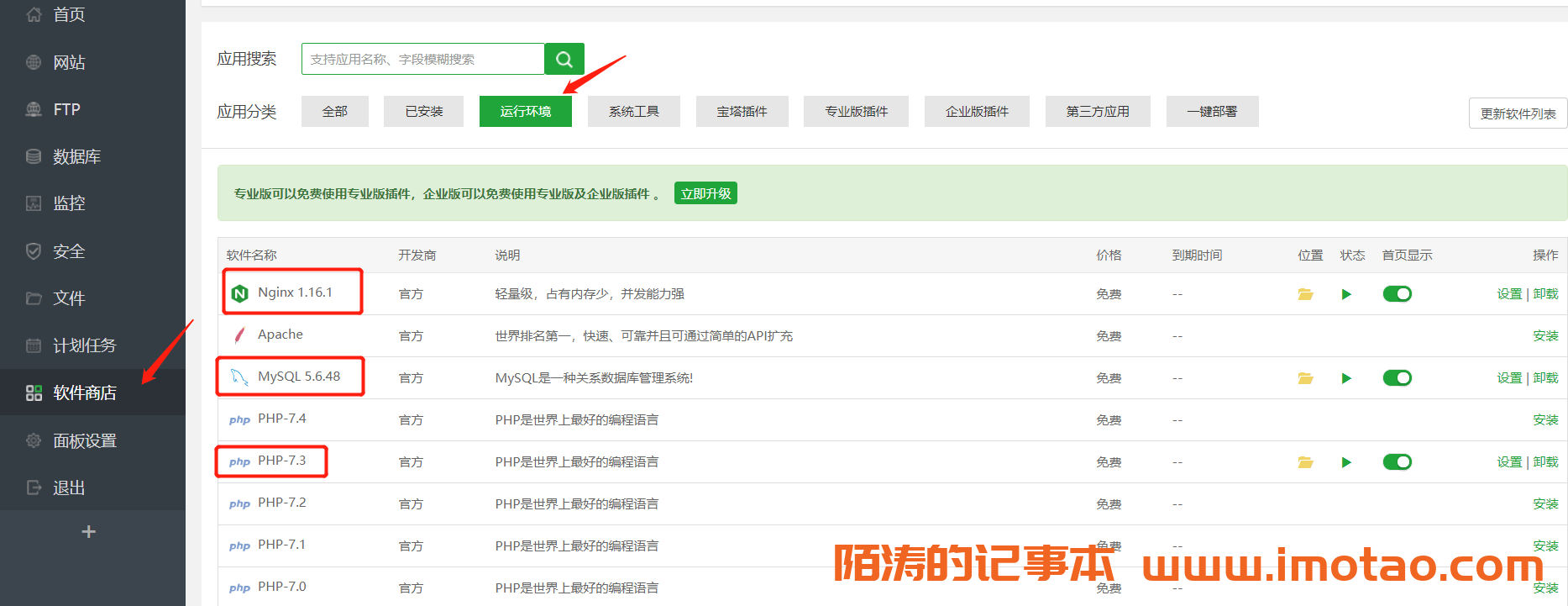Click the PHP-7.0 software name

(x=282, y=587)
